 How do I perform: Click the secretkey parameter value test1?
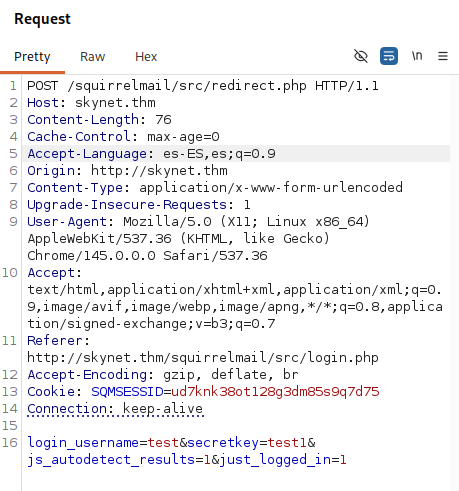point(287,443)
